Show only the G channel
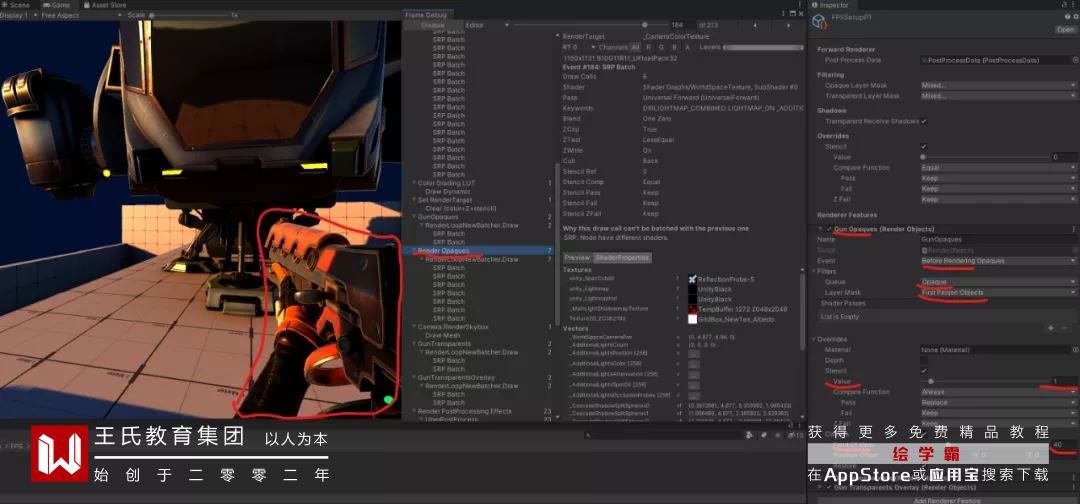Viewport: 1080px width, 504px height. tap(661, 48)
